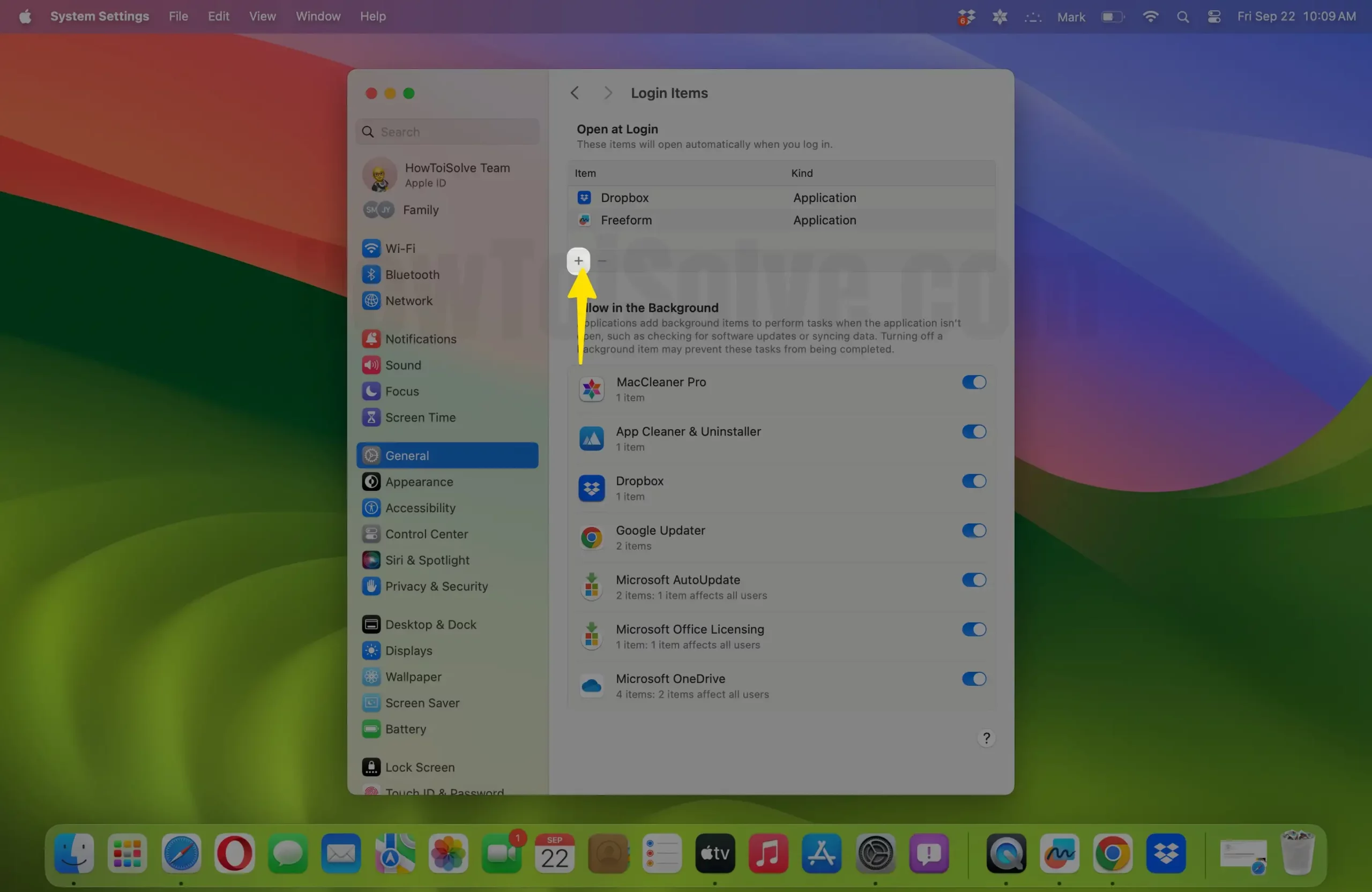
Task: Open Music from the Dock
Action: click(x=769, y=853)
